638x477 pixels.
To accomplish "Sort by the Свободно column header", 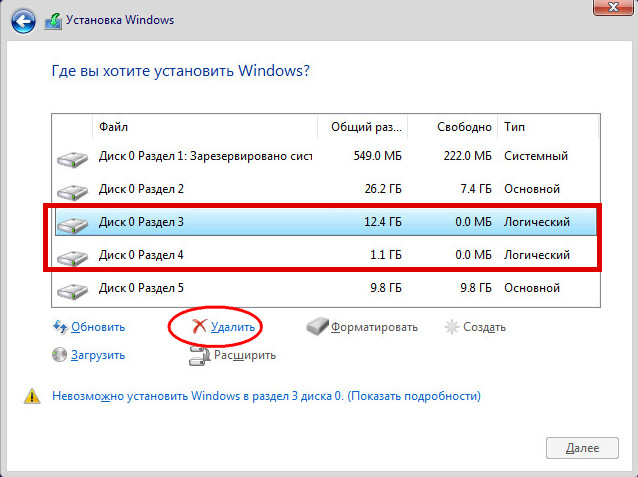I will point(452,127).
